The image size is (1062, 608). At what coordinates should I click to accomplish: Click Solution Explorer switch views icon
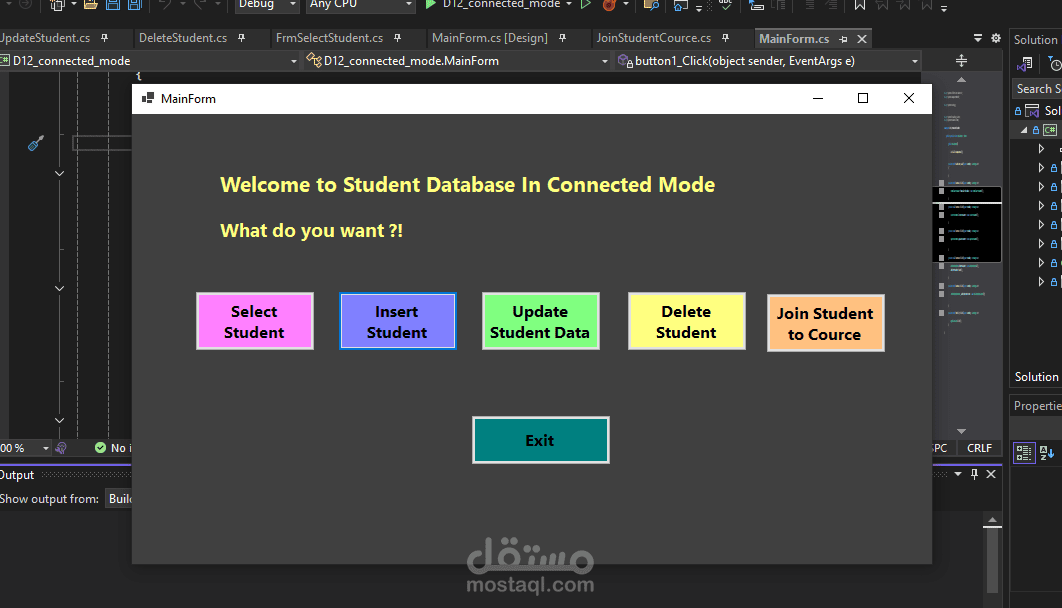click(x=1025, y=64)
